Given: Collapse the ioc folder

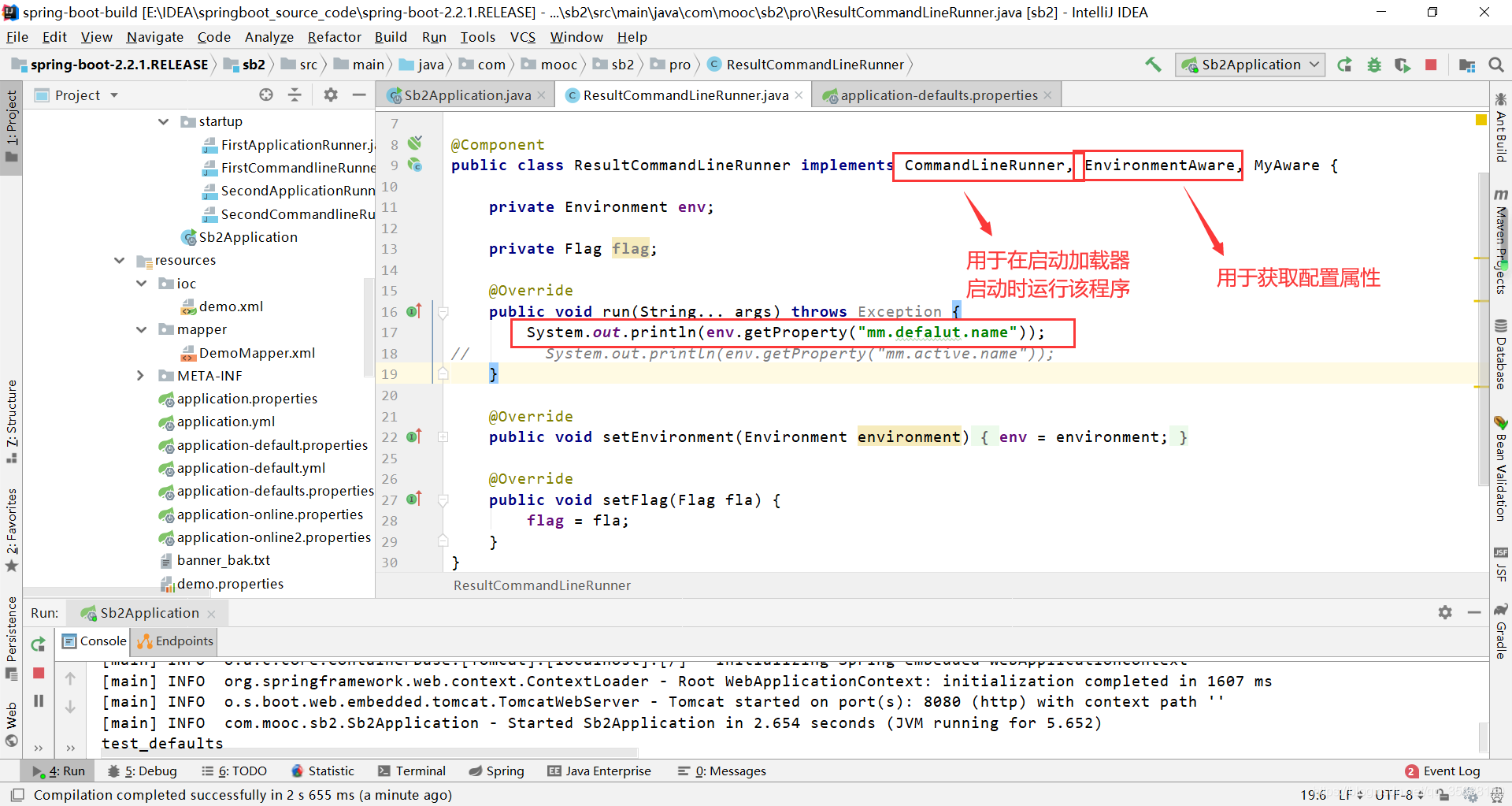Looking at the screenshot, I should pyautogui.click(x=142, y=283).
